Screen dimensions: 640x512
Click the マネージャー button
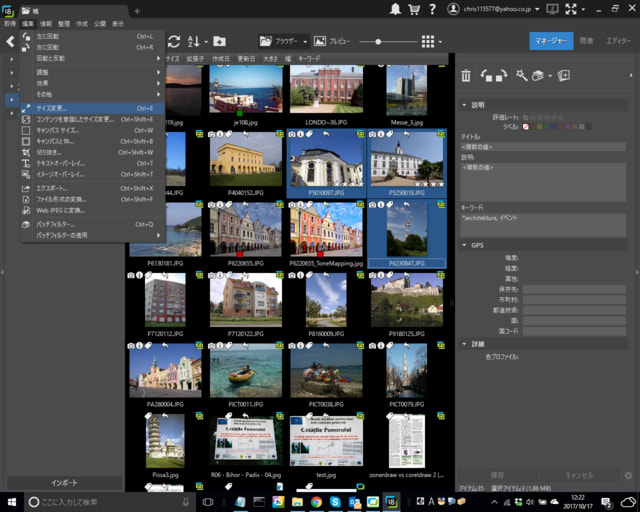[x=551, y=41]
